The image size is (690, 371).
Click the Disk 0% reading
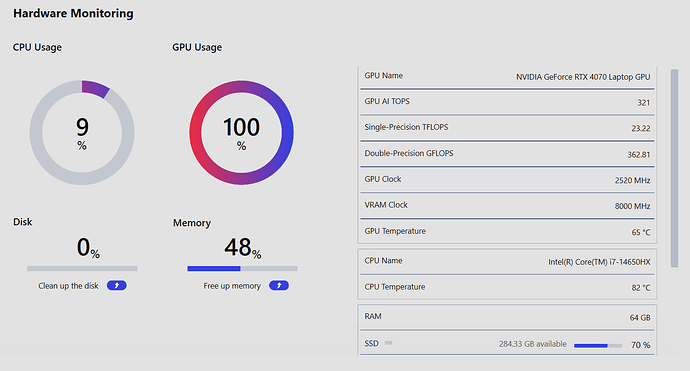click(x=88, y=247)
